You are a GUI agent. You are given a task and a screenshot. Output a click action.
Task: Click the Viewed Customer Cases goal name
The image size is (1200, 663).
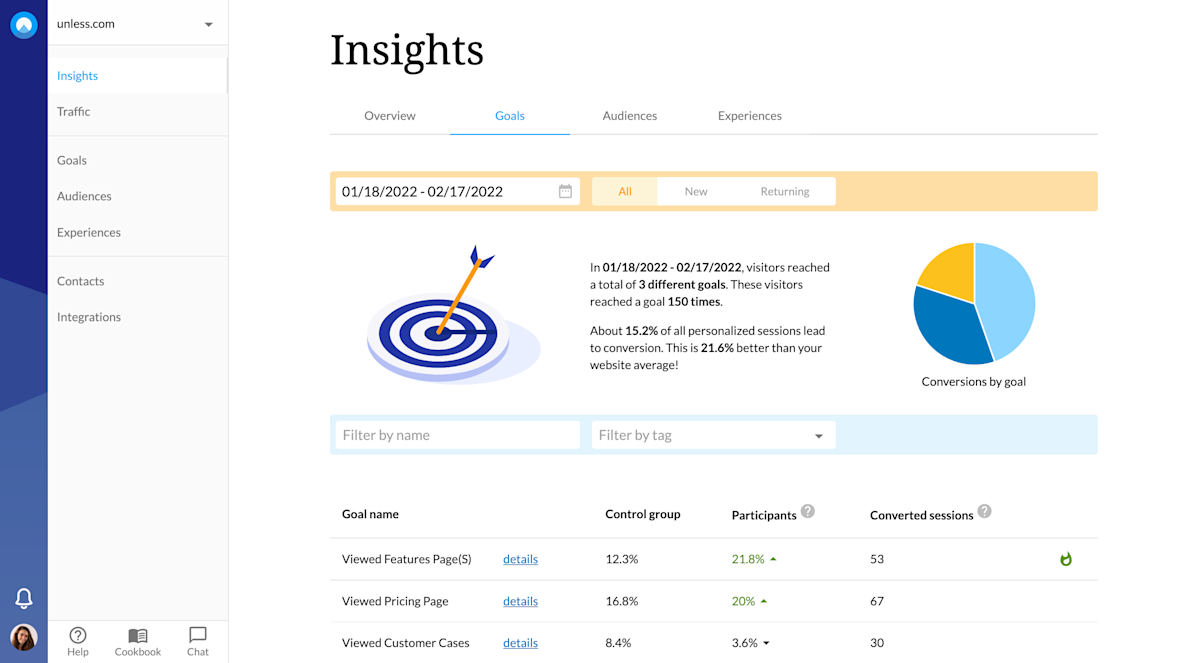[405, 643]
